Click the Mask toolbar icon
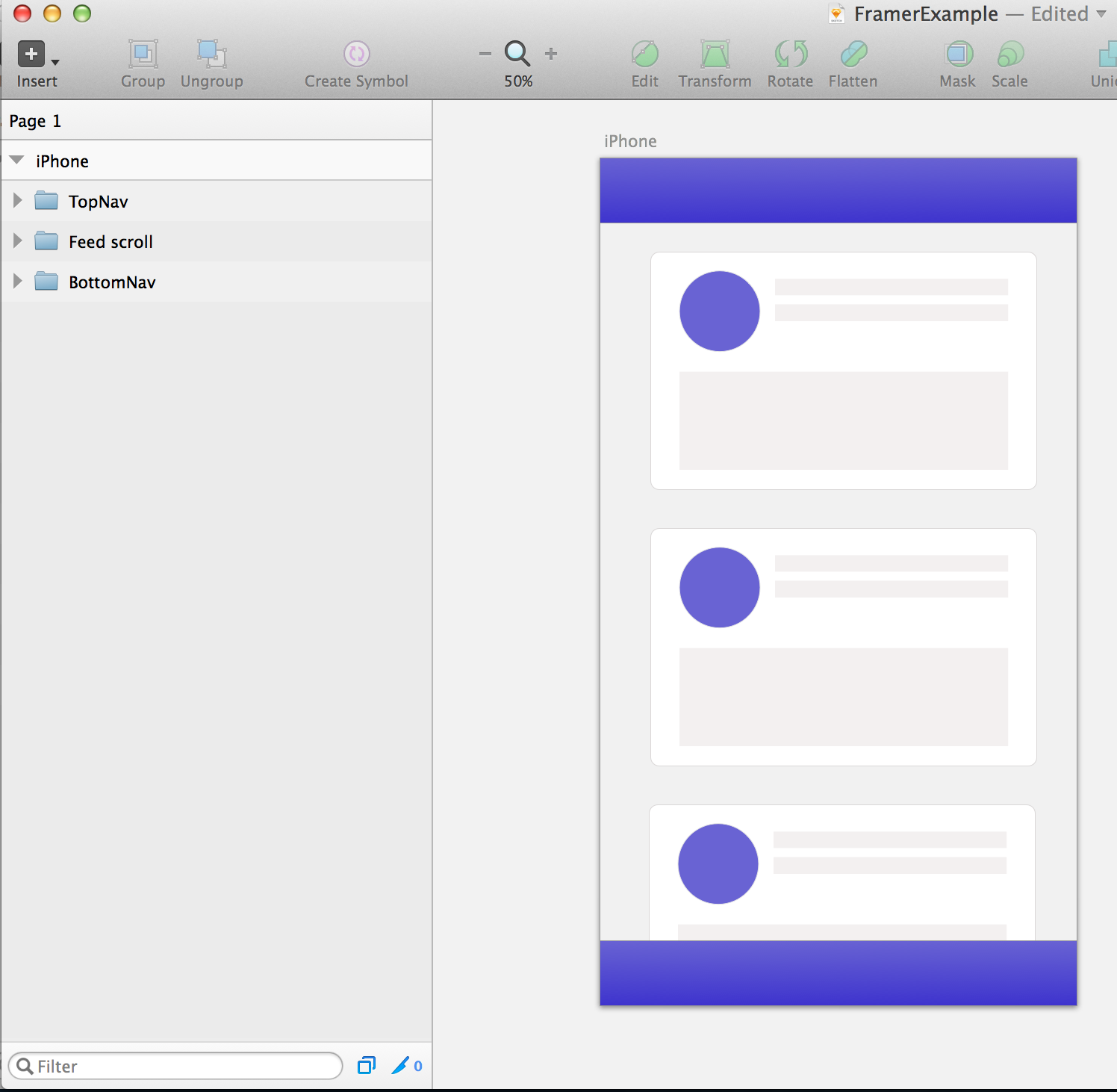 click(959, 54)
